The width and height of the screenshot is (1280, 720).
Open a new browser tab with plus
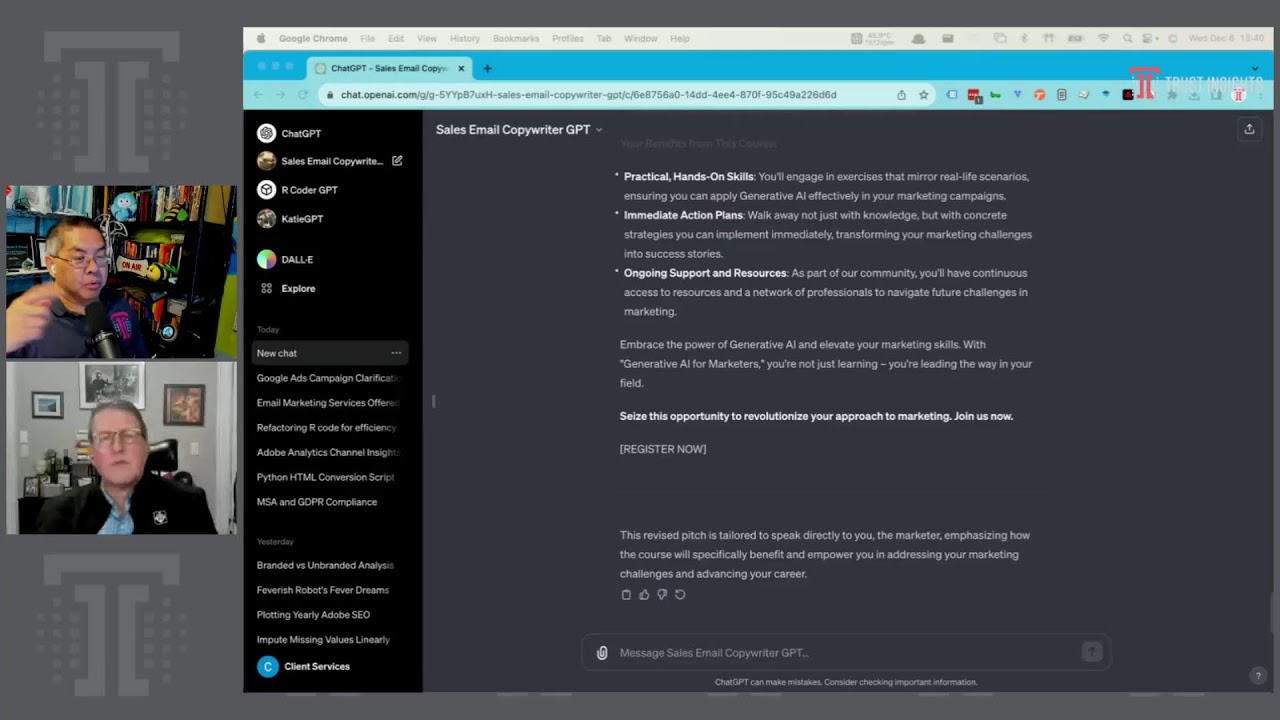[487, 68]
